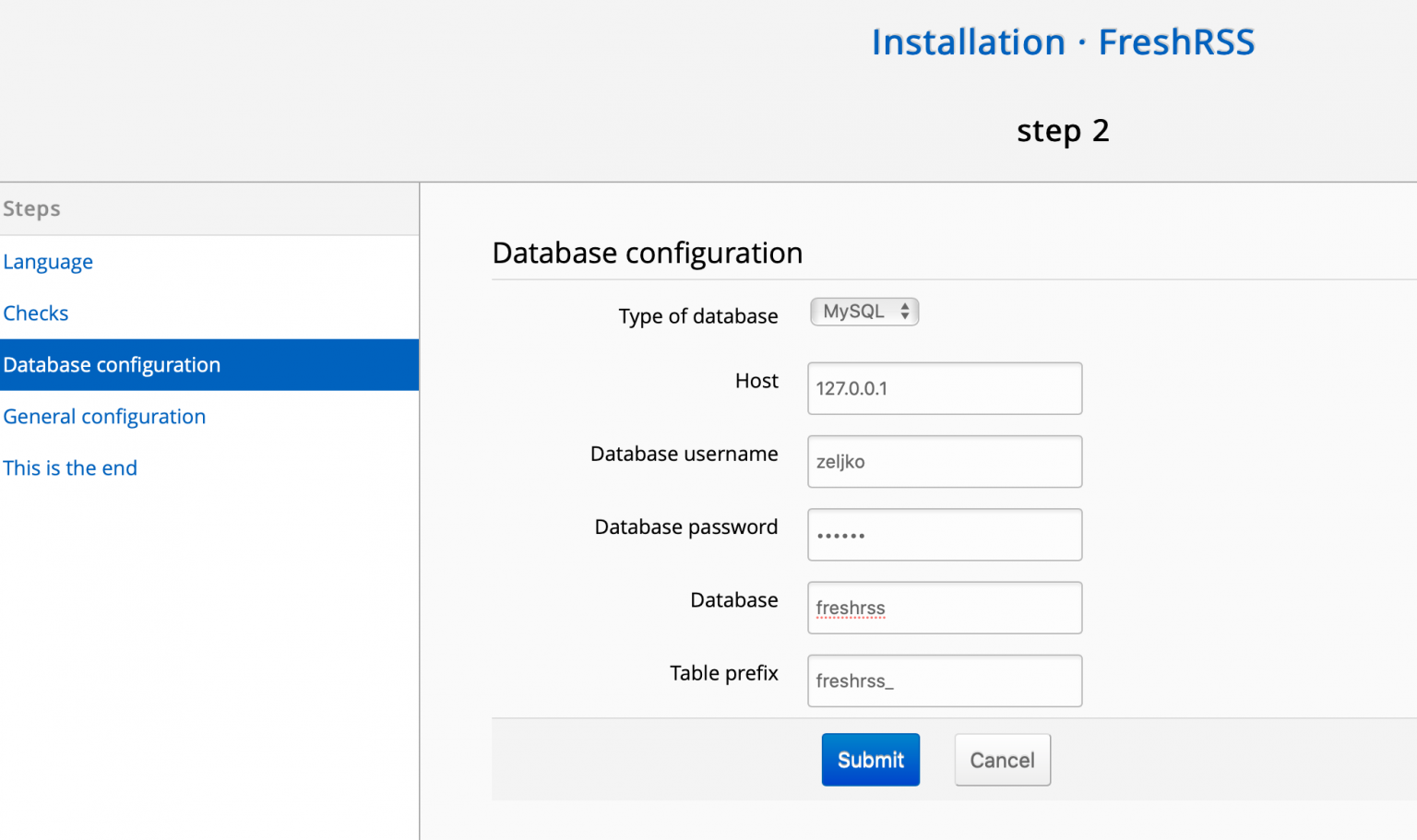The height and width of the screenshot is (840, 1417).
Task: Click inside the Database password field
Action: [944, 534]
